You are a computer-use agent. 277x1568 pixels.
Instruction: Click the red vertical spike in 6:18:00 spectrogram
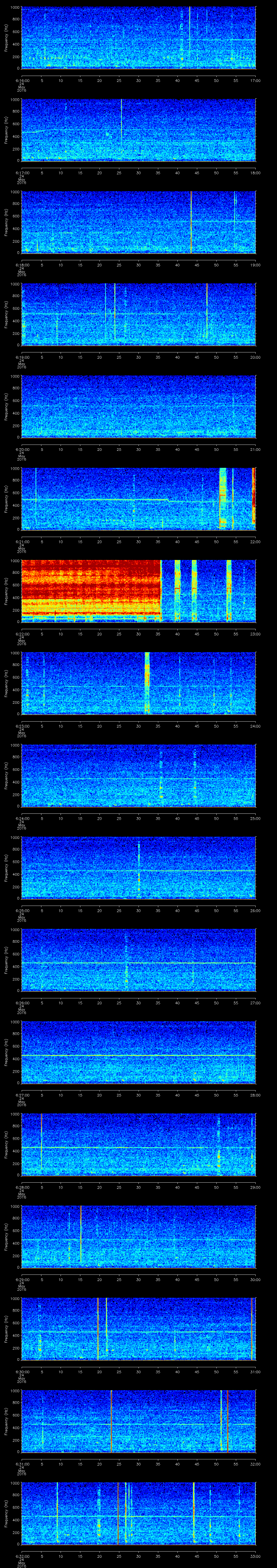[191, 222]
